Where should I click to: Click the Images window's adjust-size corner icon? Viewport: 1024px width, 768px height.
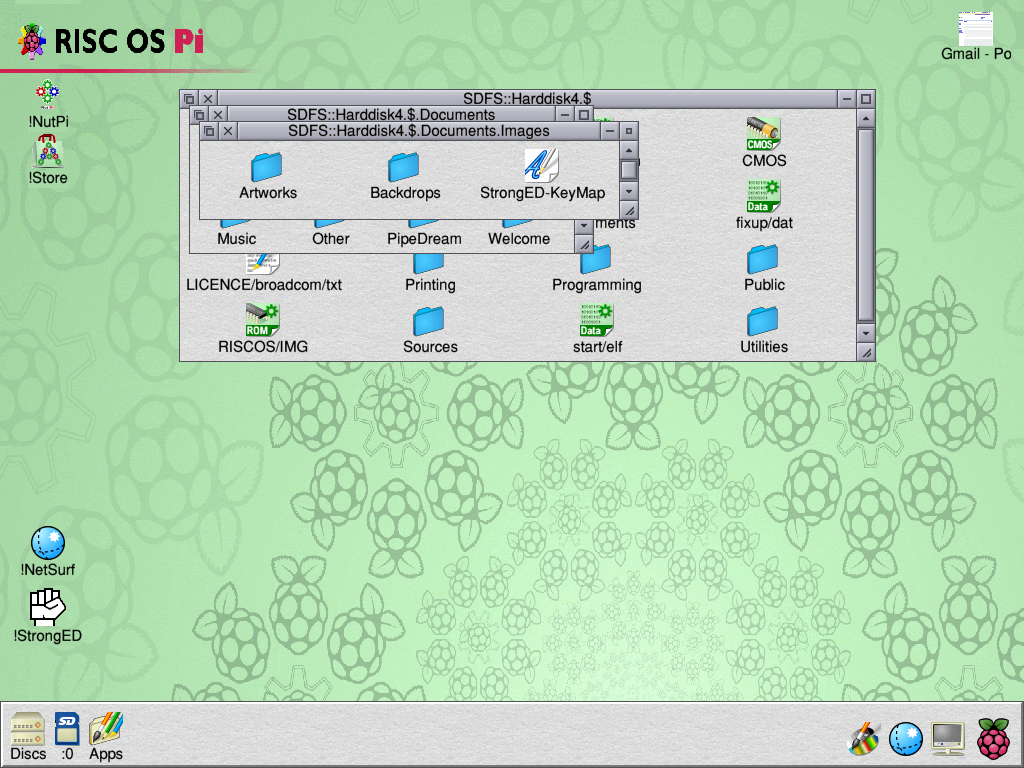[x=629, y=210]
